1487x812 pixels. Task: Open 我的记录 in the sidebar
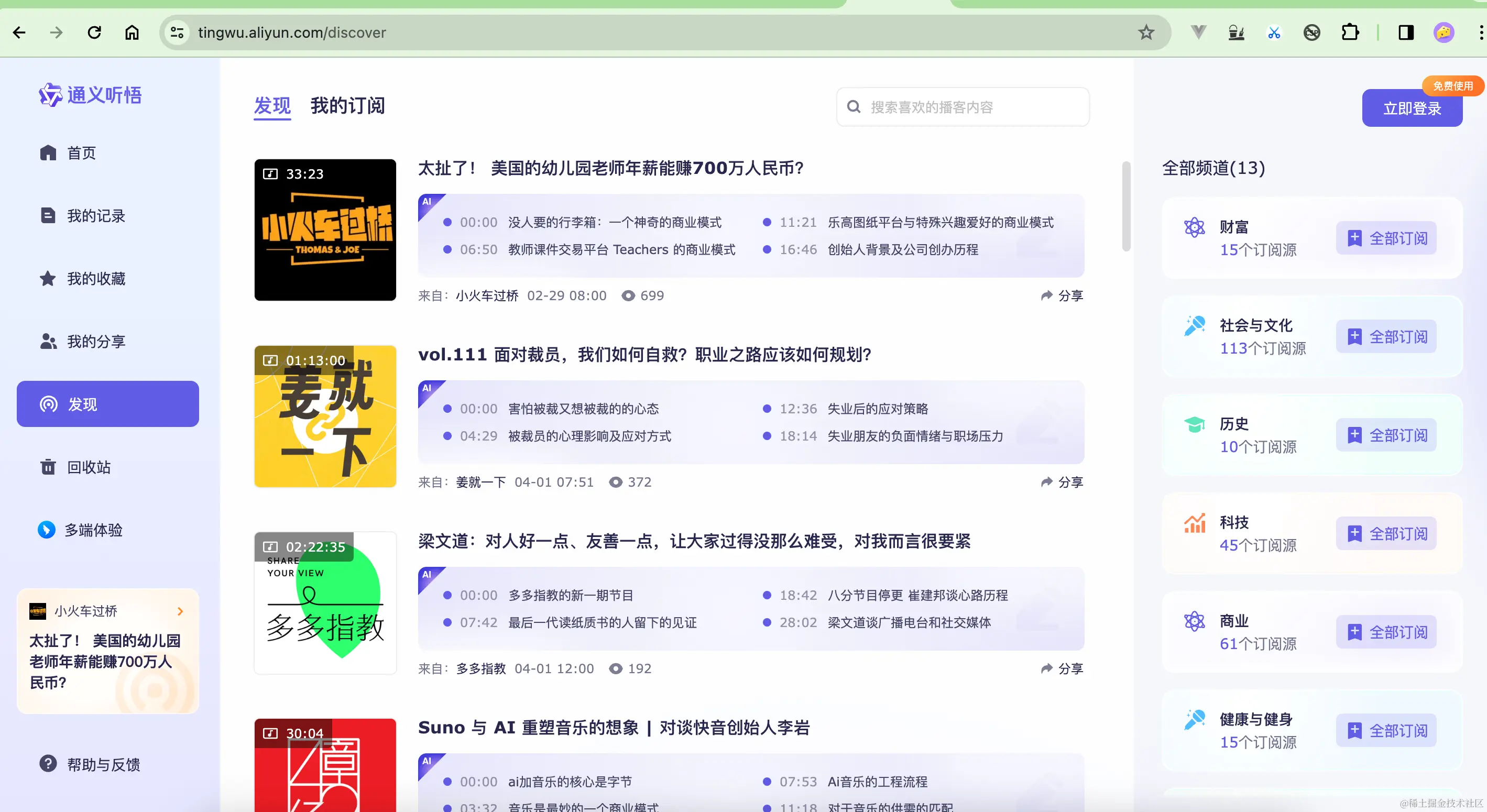point(108,216)
